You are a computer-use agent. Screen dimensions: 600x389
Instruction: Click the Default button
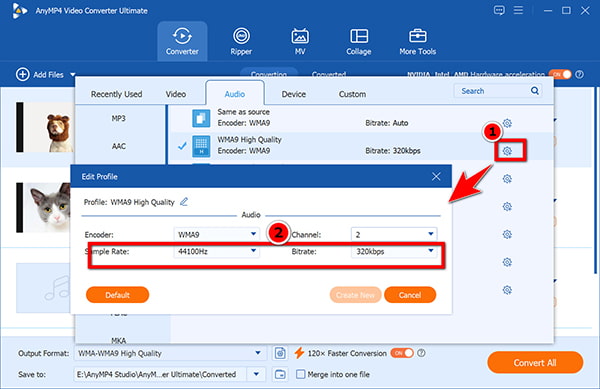coord(117,295)
